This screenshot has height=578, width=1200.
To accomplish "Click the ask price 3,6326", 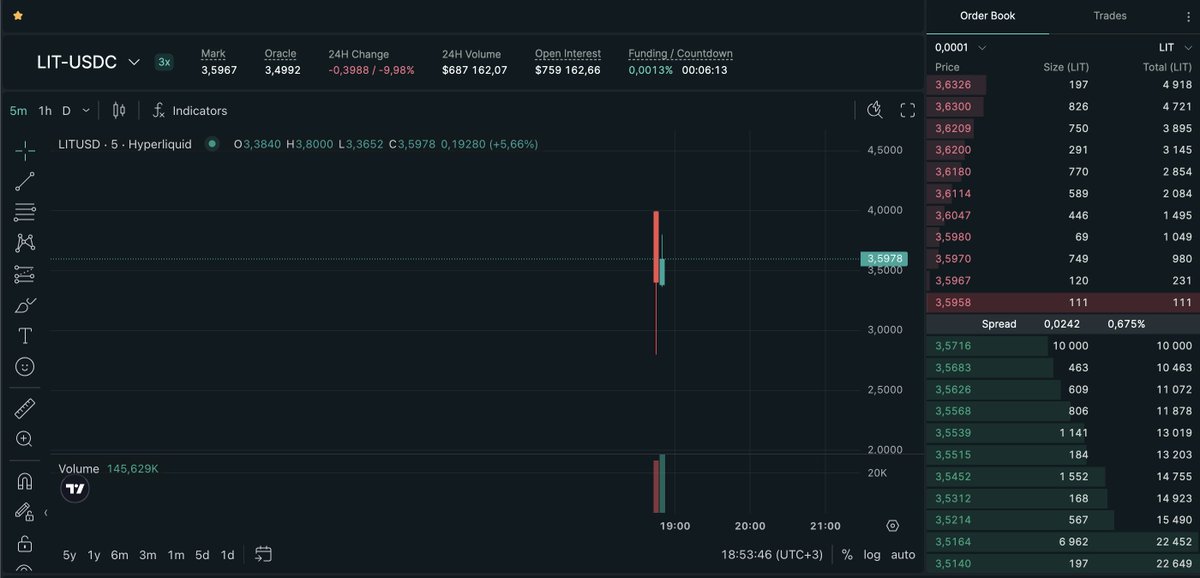I will coord(953,85).
